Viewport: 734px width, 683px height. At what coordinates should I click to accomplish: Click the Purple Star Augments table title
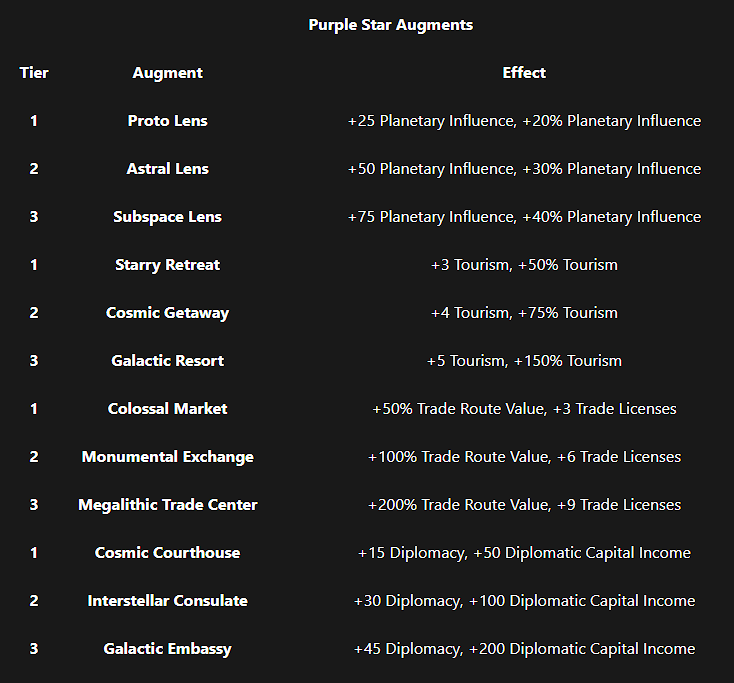tap(390, 25)
